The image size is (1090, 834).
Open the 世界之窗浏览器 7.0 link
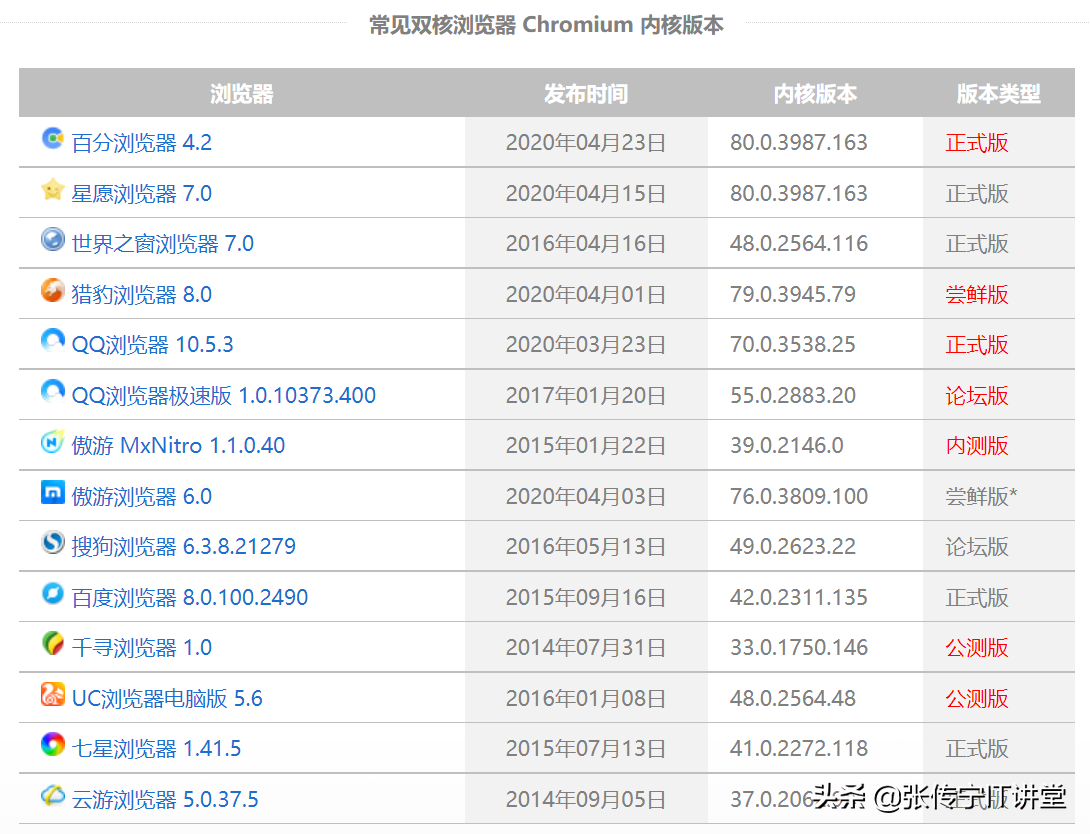[163, 243]
